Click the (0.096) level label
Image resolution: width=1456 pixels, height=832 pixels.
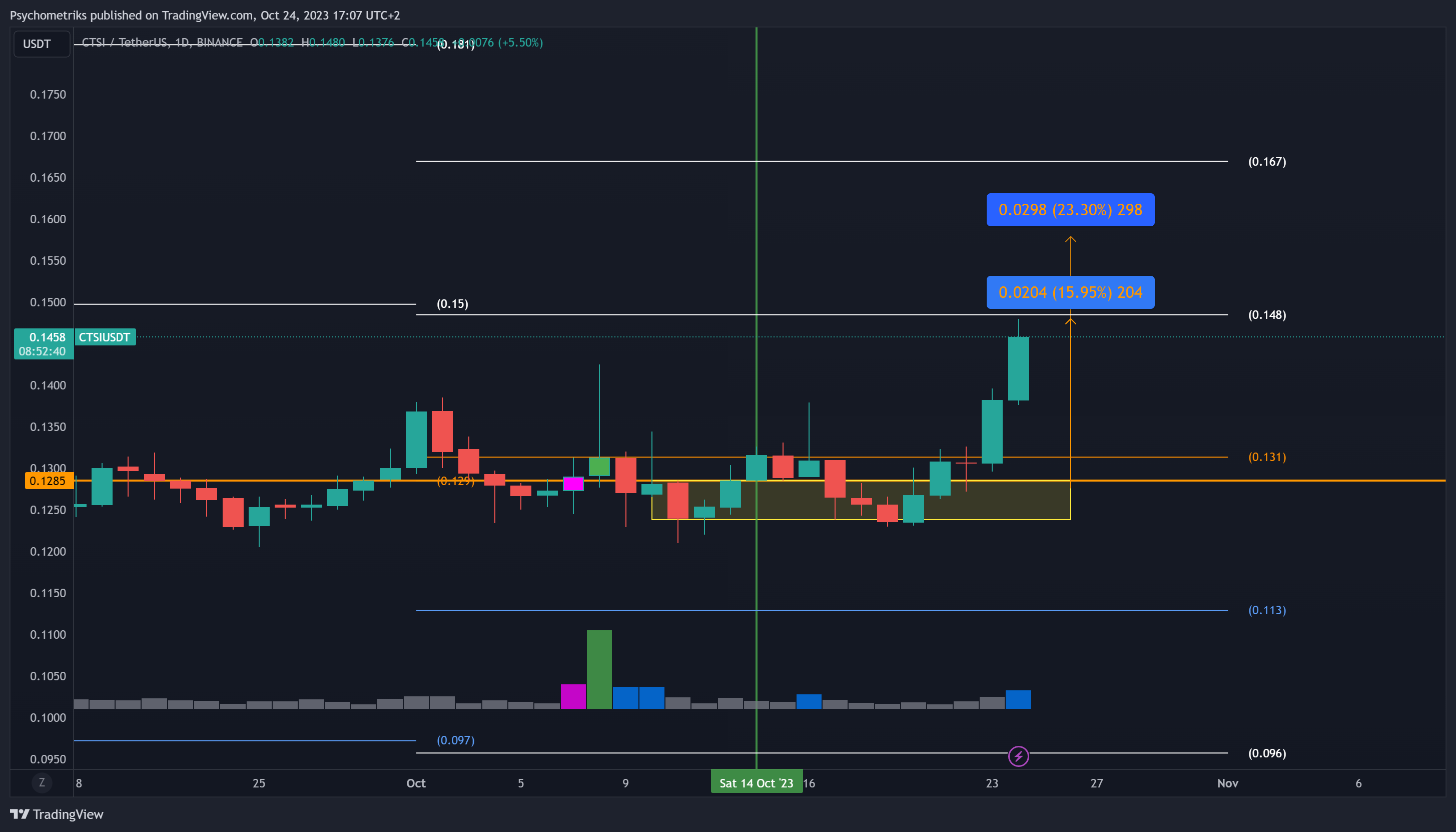click(x=1266, y=753)
